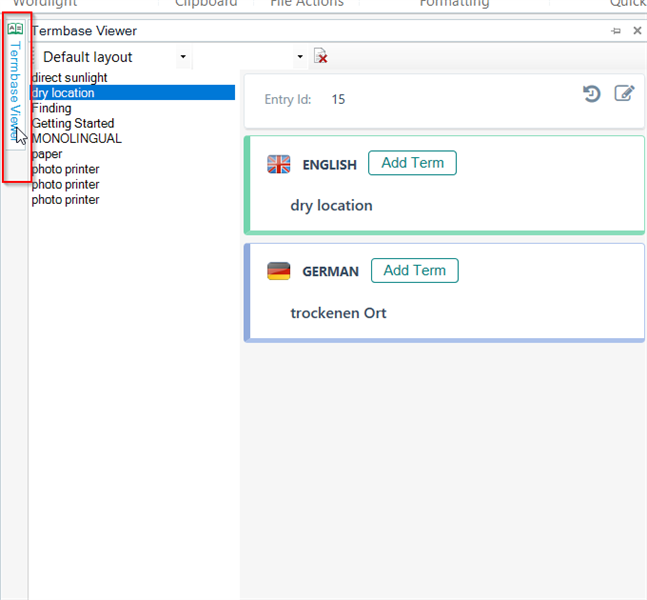Click the English term 'dry location' in entry
This screenshot has width=647, height=600.
(331, 206)
